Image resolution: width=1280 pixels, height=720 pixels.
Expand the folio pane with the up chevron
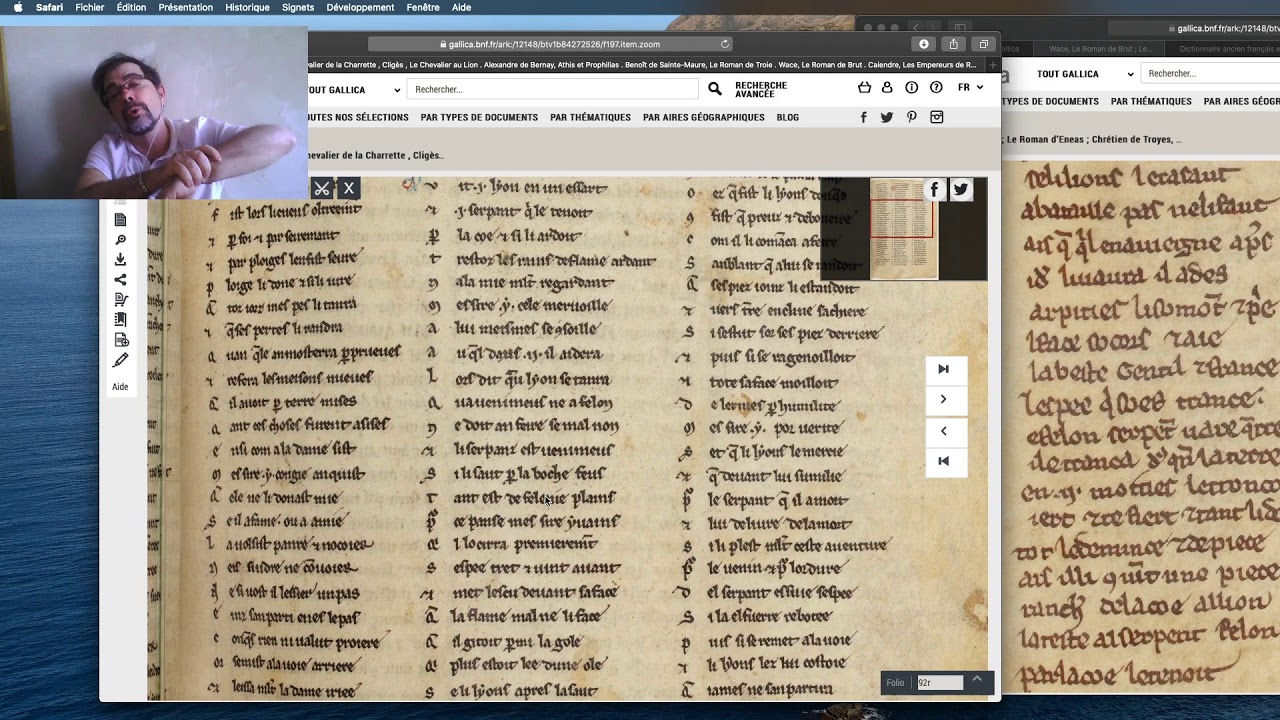pyautogui.click(x=977, y=680)
